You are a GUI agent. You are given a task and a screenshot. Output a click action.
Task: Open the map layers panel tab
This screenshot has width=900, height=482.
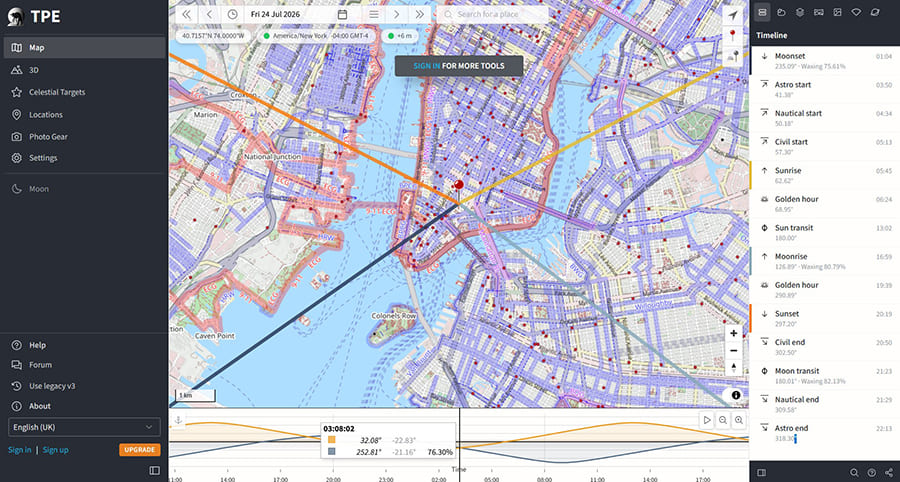(800, 11)
